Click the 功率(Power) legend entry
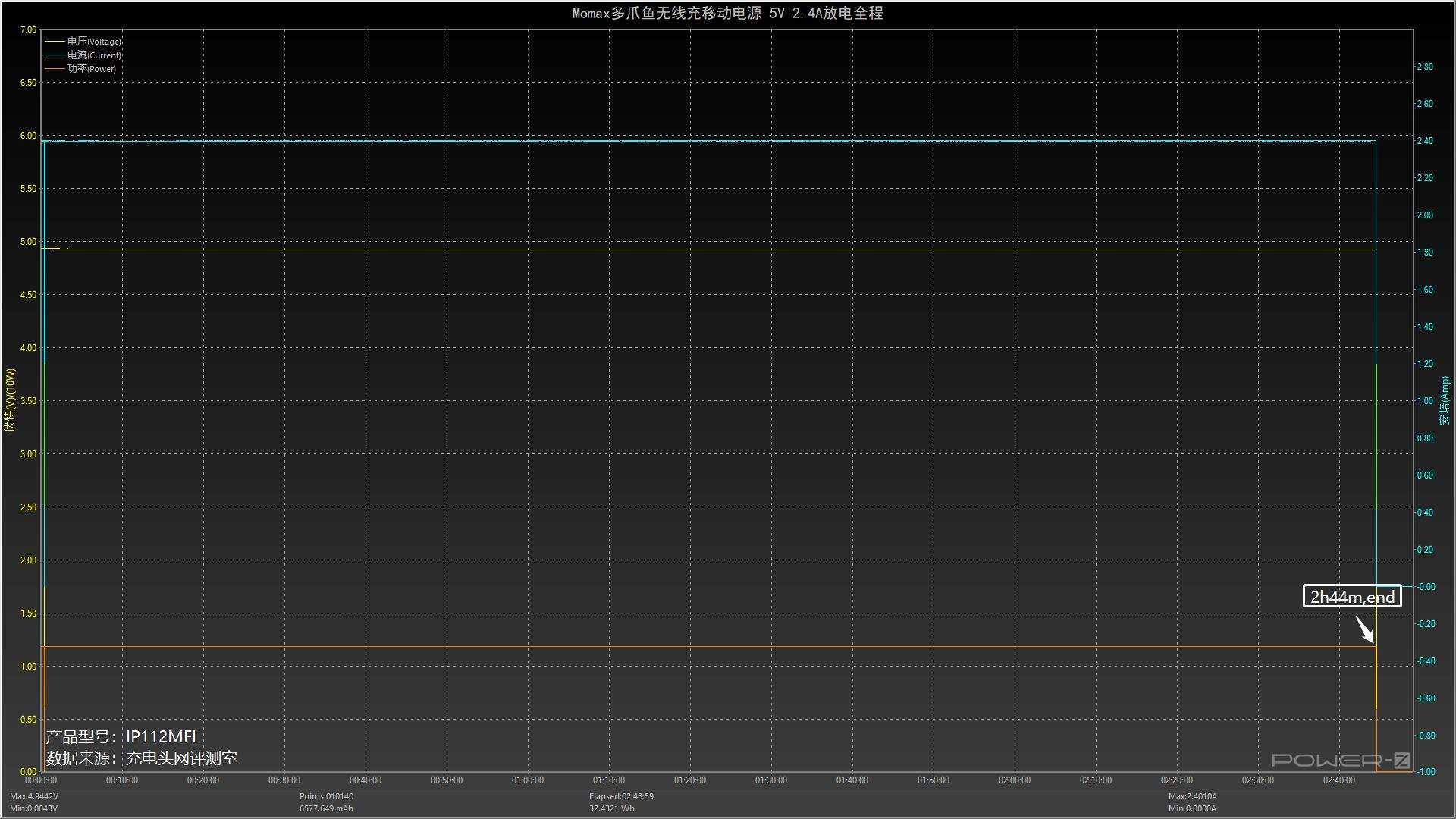1456x819 pixels. (x=80, y=69)
